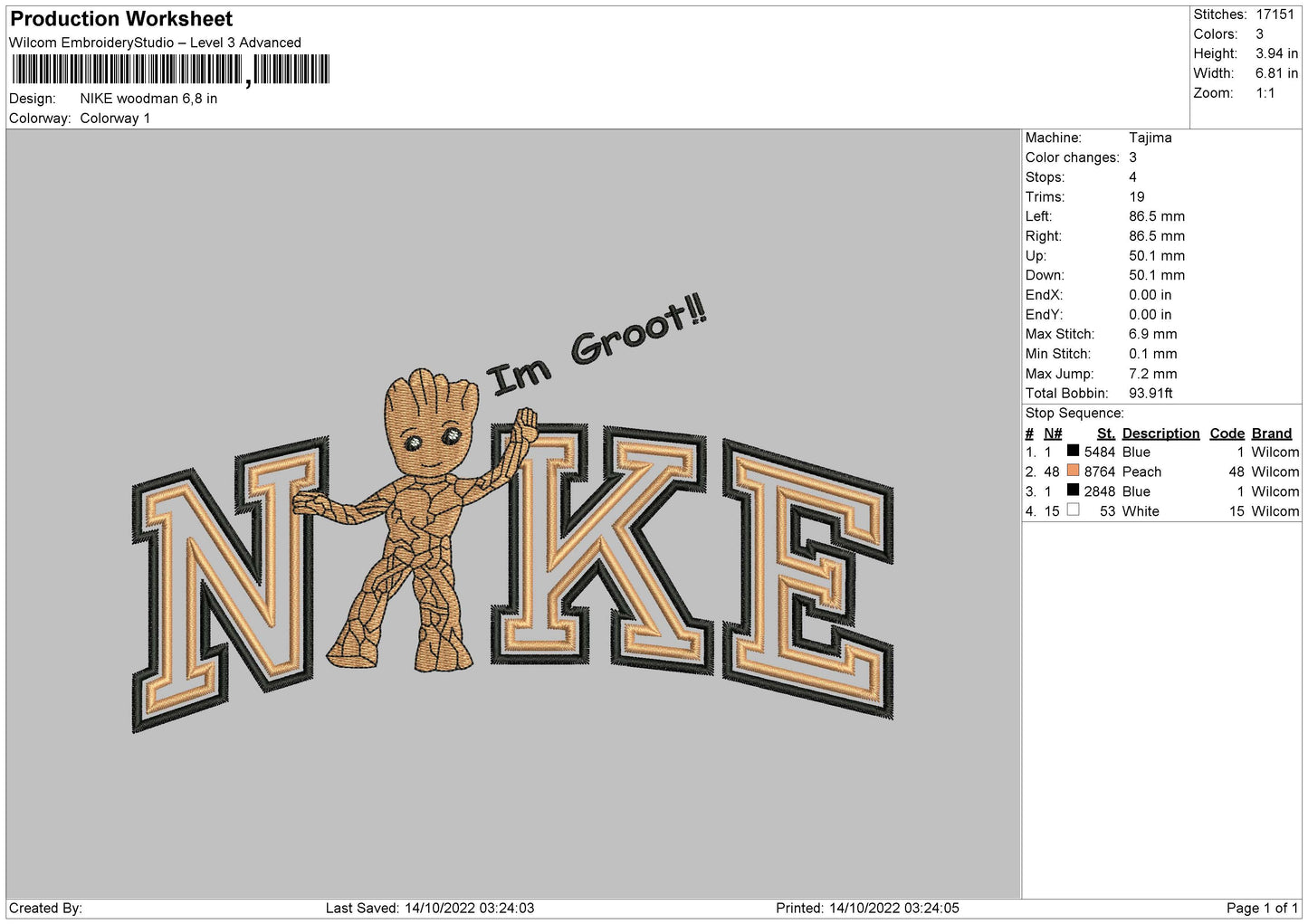Click the Stitches value '17151'

(1275, 14)
